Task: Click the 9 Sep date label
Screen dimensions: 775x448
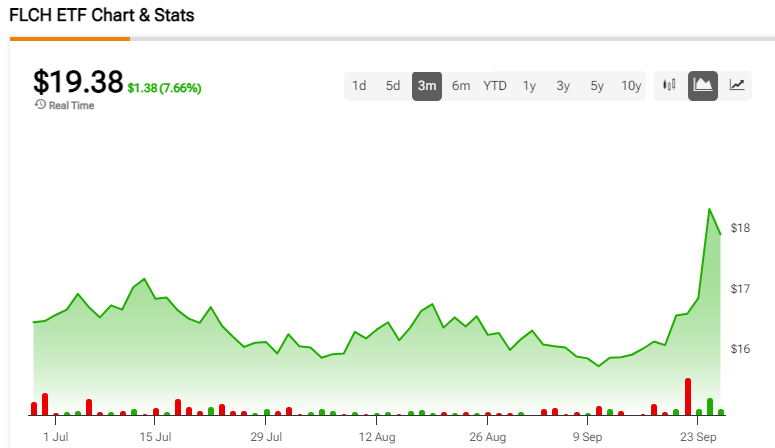Action: (x=587, y=437)
